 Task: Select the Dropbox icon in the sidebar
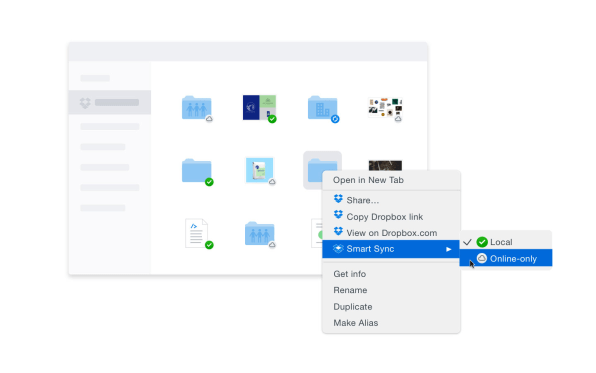(x=85, y=103)
